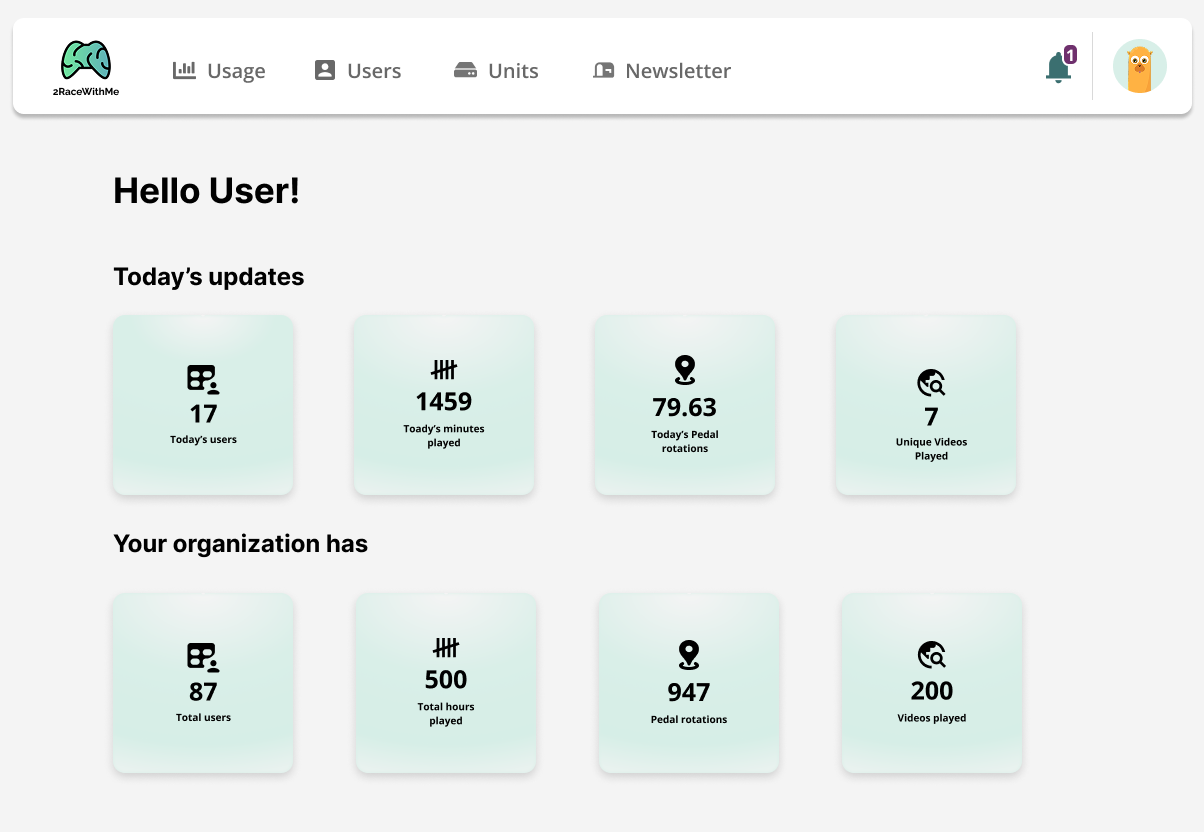Click the tally icon above 500
This screenshot has height=832, width=1204.
(x=446, y=648)
